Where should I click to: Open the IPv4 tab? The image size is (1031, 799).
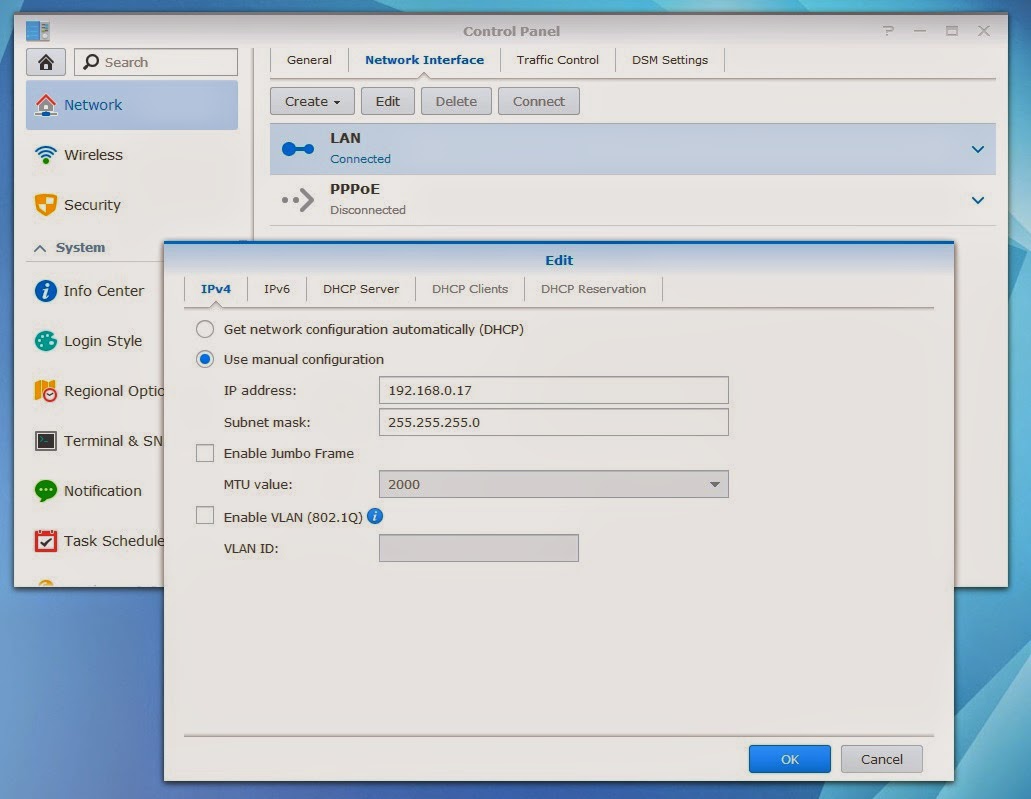point(216,289)
